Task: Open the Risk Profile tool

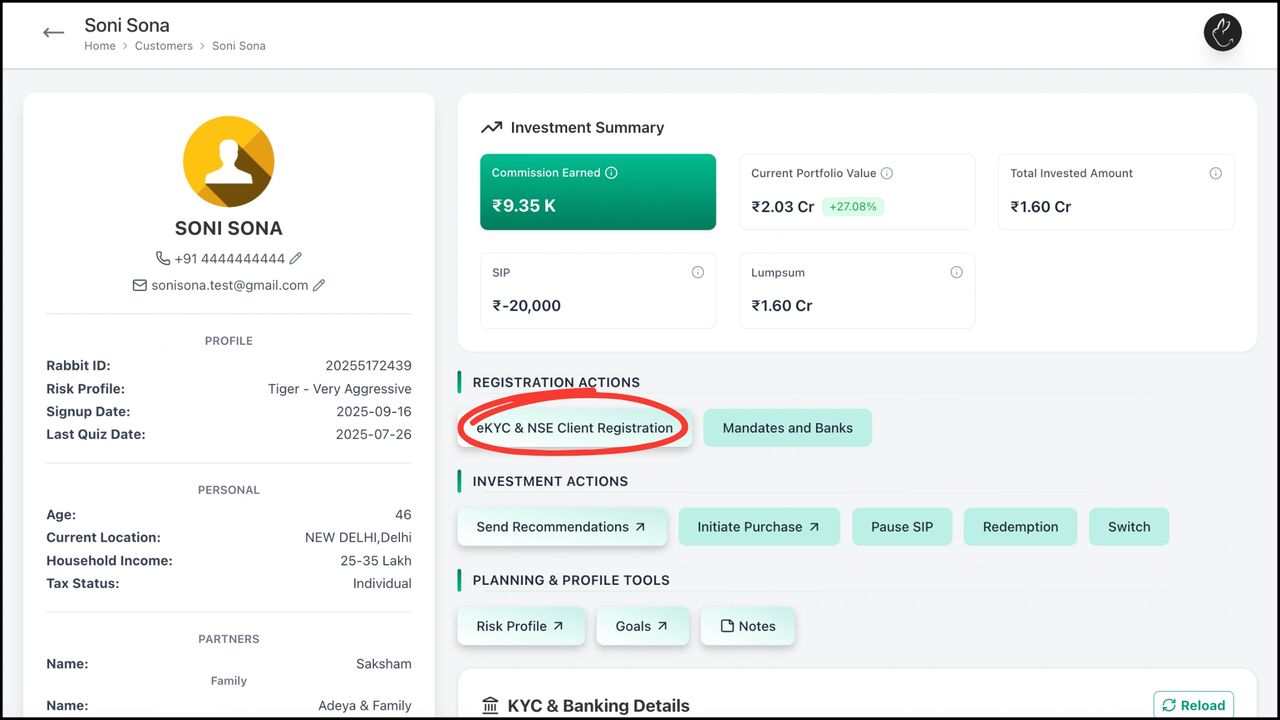Action: 520,626
